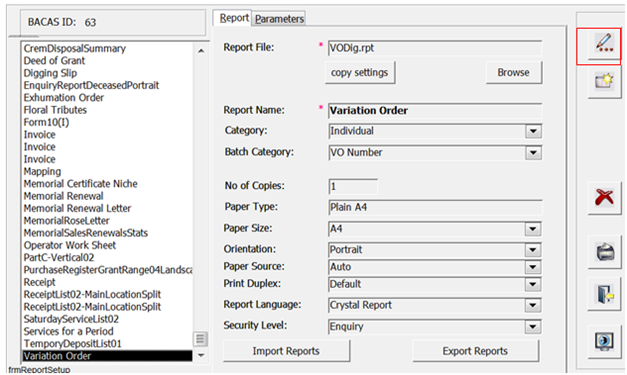This screenshot has width=627, height=375.
Task: Select Memorial Renewal report
Action: [x=63, y=196]
